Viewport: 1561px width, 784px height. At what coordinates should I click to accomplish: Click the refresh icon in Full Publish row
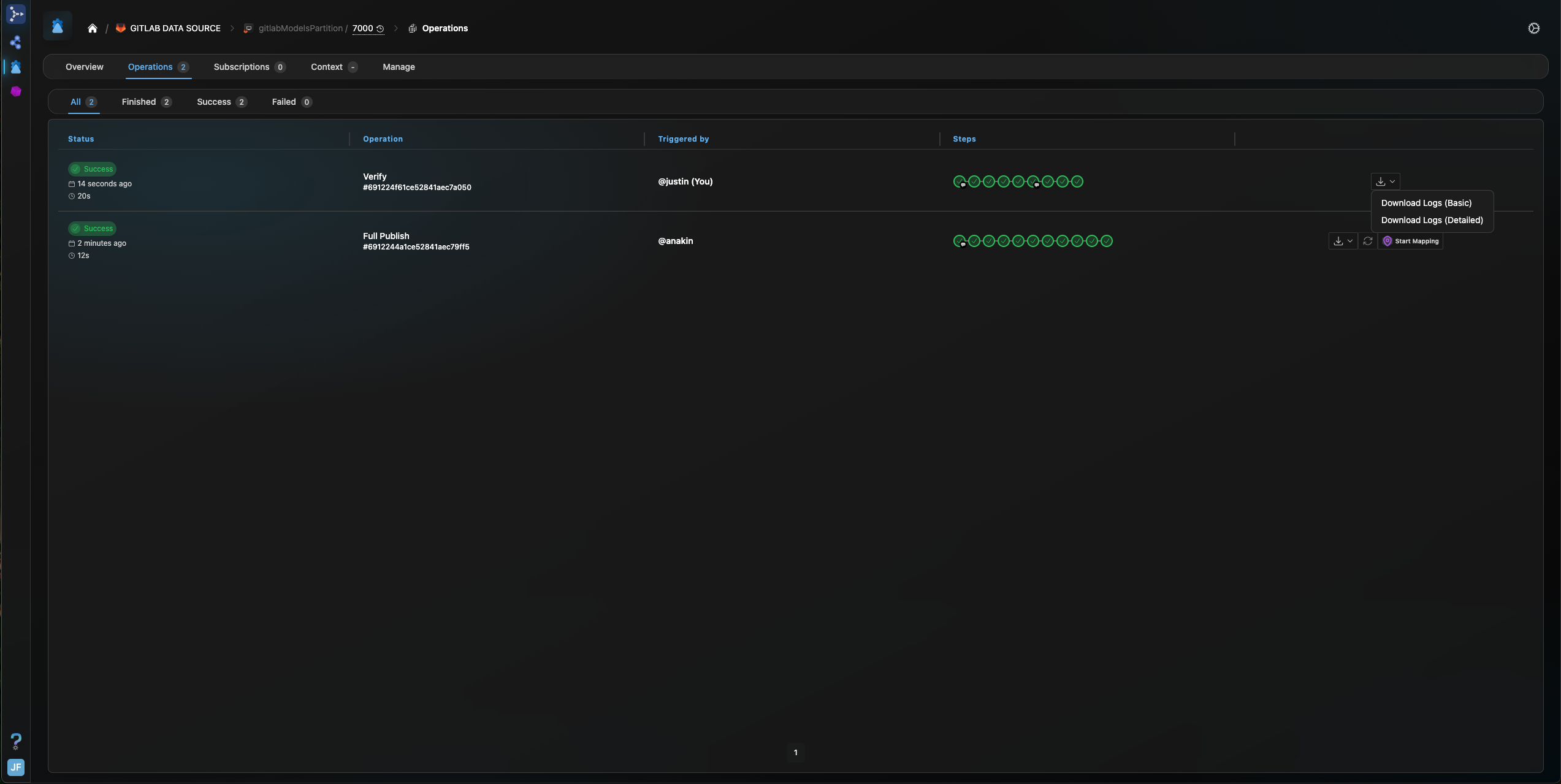coord(1367,241)
